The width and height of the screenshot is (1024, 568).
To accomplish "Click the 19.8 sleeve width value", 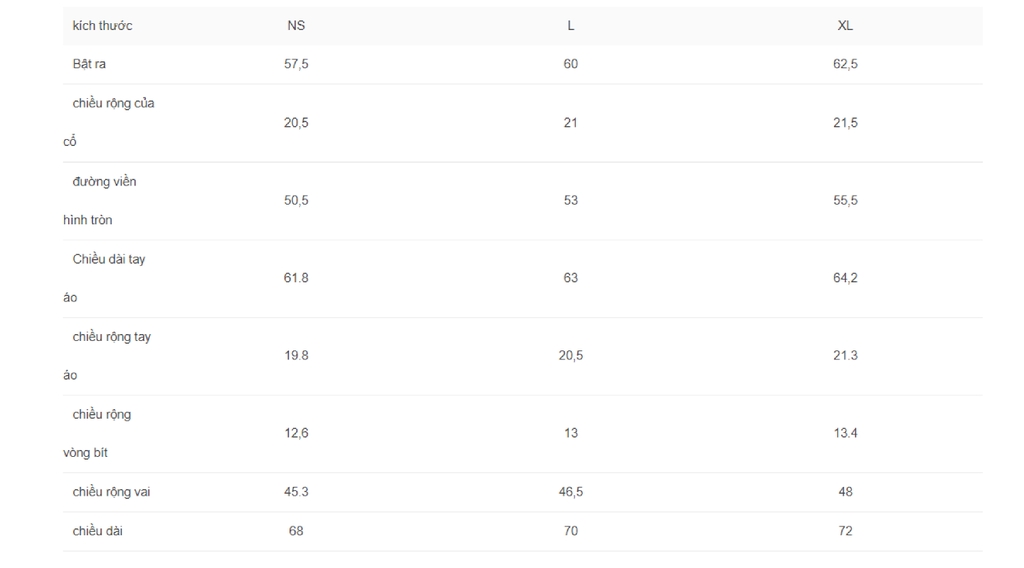I will (x=296, y=356).
